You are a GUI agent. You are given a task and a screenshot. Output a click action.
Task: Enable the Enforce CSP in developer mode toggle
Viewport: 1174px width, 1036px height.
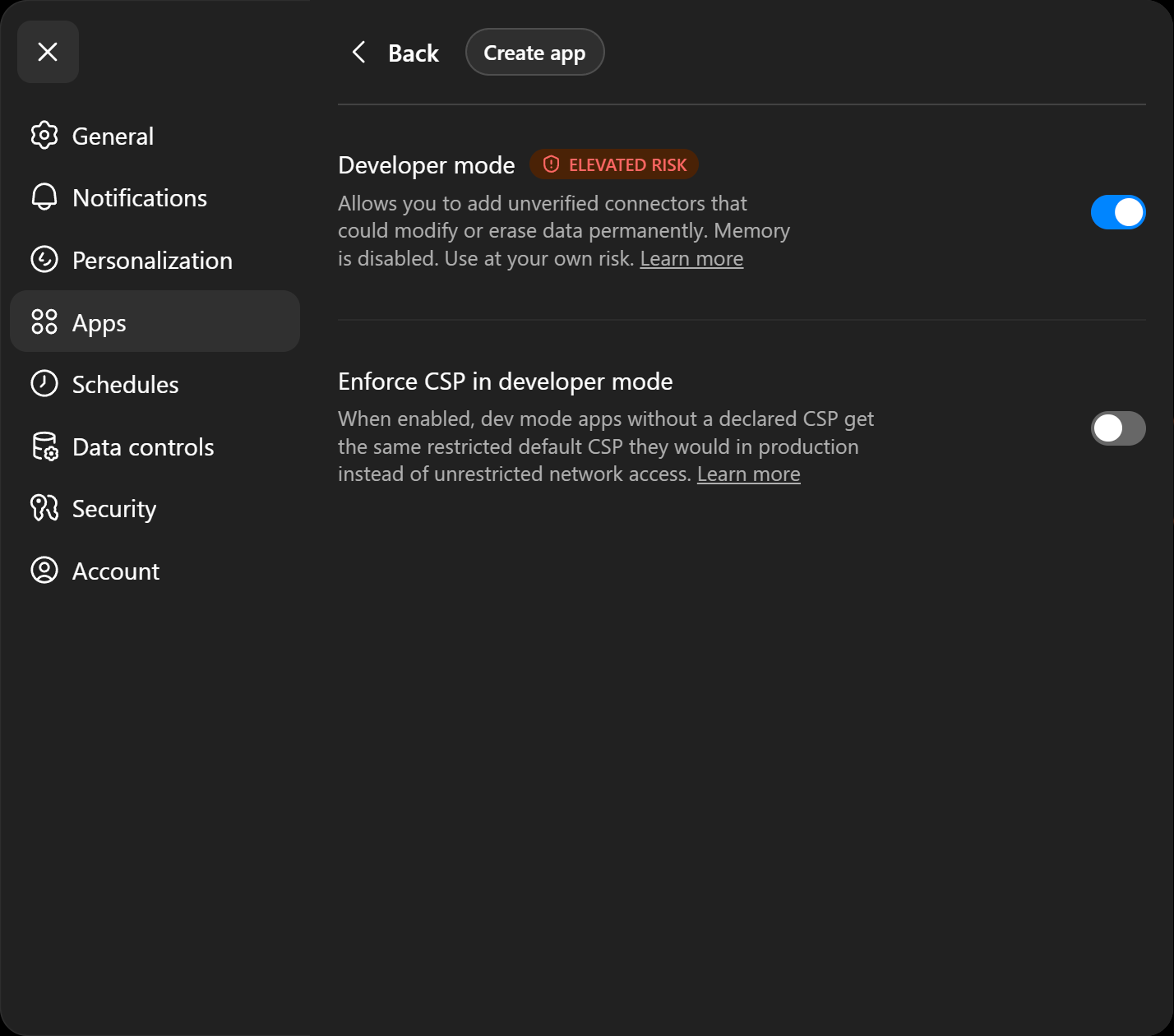(x=1118, y=428)
